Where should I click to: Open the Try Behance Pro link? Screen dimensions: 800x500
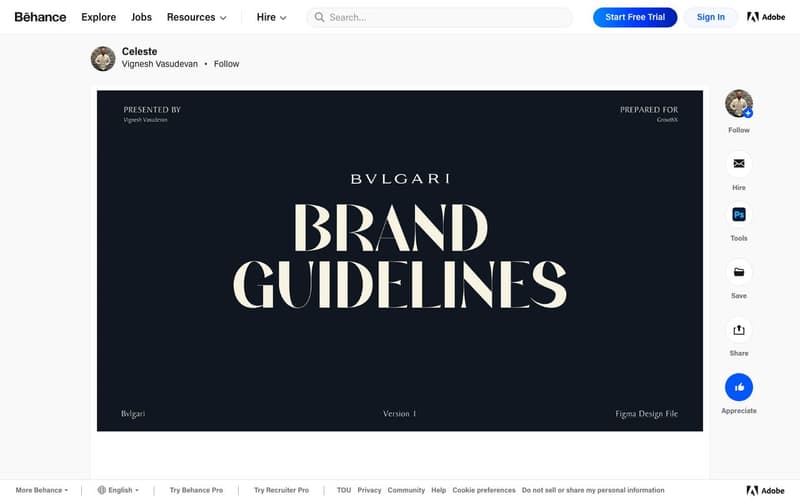(x=196, y=490)
